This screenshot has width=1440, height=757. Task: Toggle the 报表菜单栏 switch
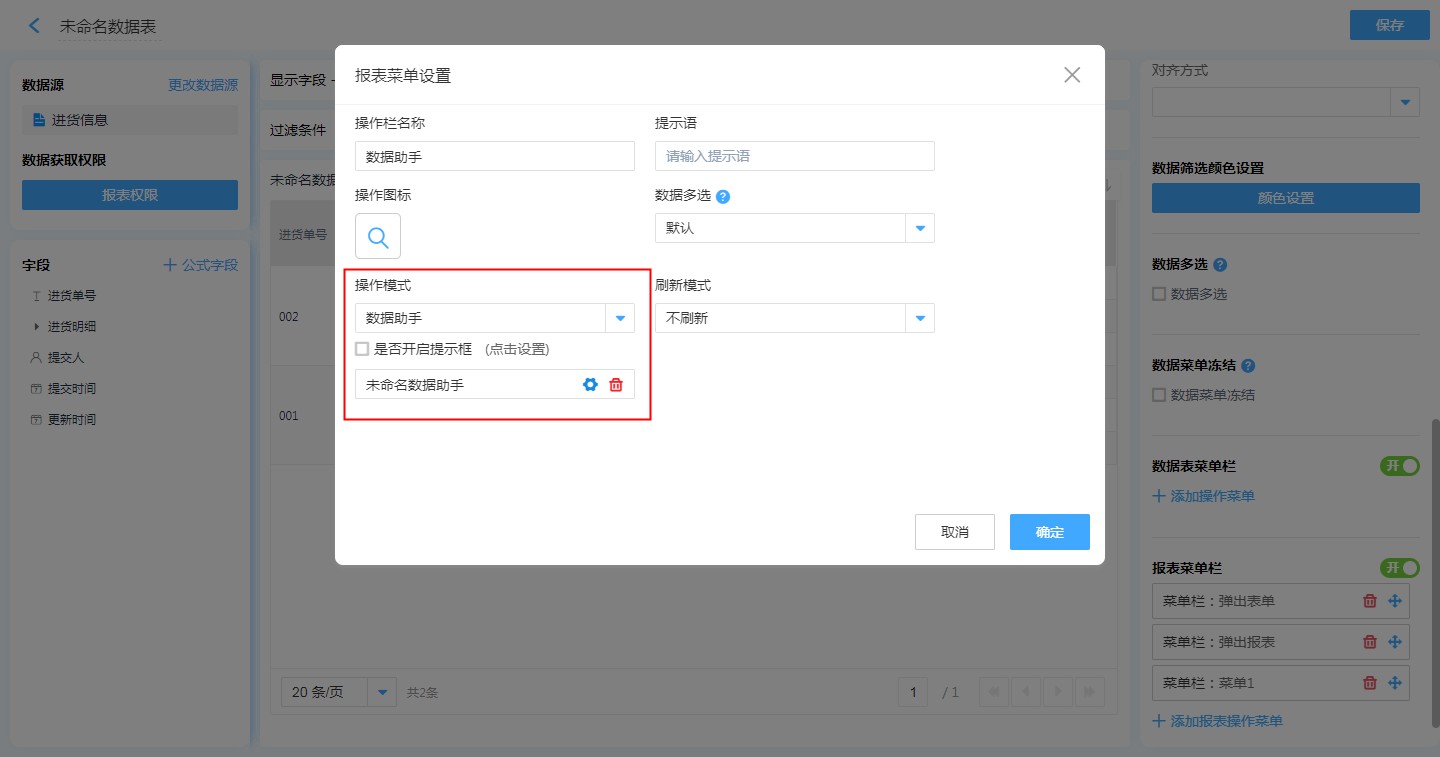pos(1400,568)
